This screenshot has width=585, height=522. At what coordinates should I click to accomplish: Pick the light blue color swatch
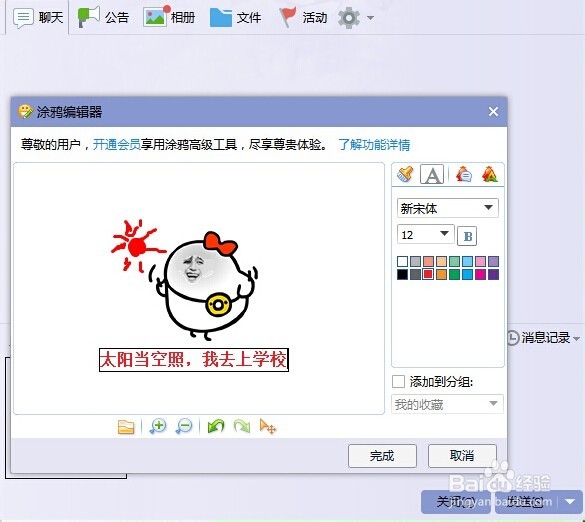point(467,261)
